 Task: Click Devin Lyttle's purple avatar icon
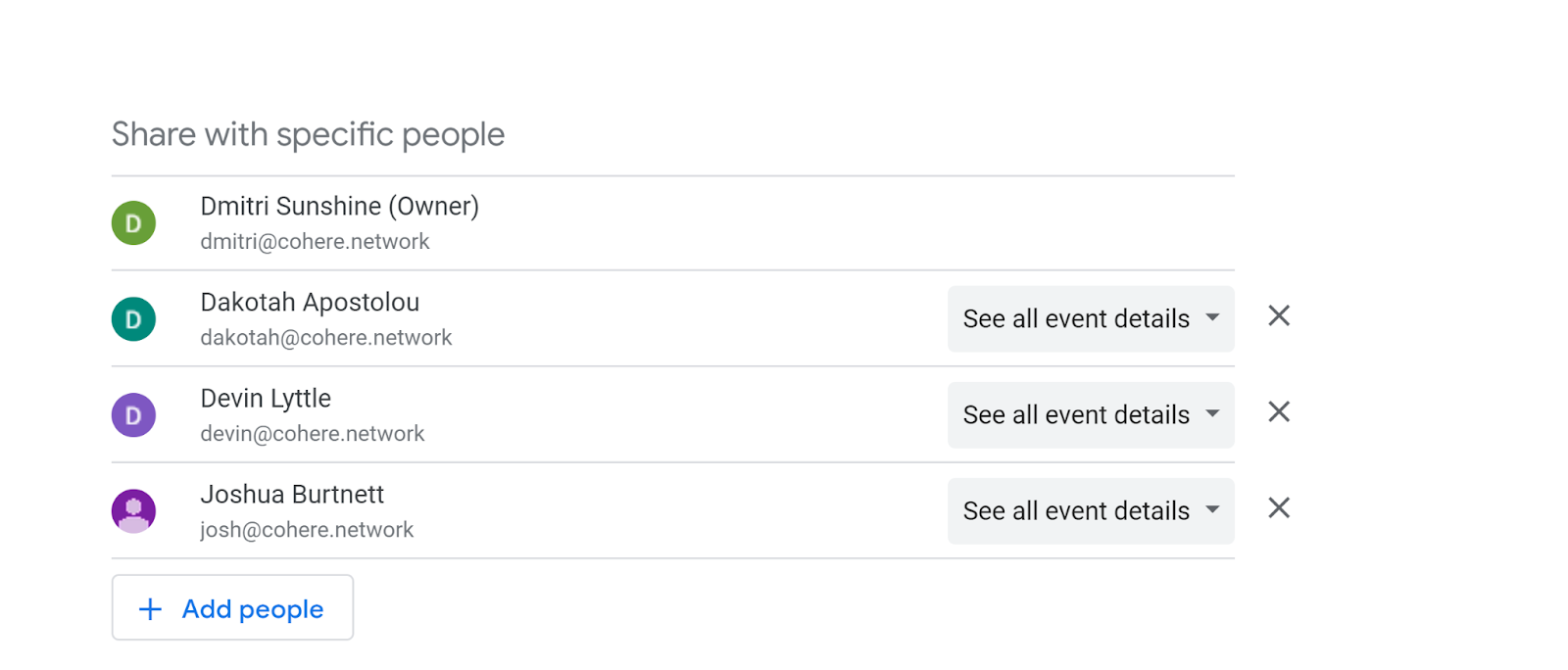133,415
